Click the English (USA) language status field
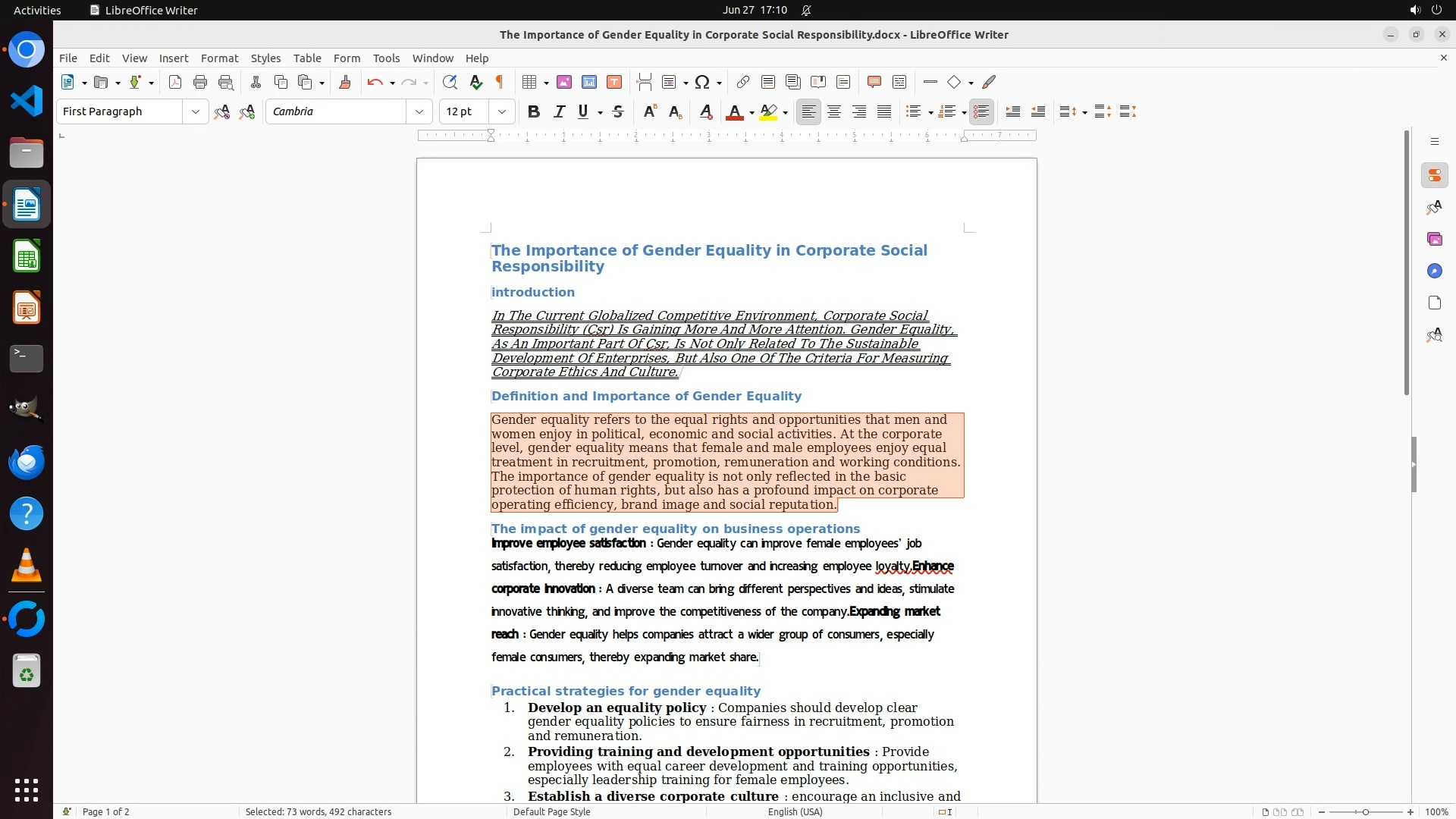This screenshot has height=819, width=1456. (x=795, y=811)
